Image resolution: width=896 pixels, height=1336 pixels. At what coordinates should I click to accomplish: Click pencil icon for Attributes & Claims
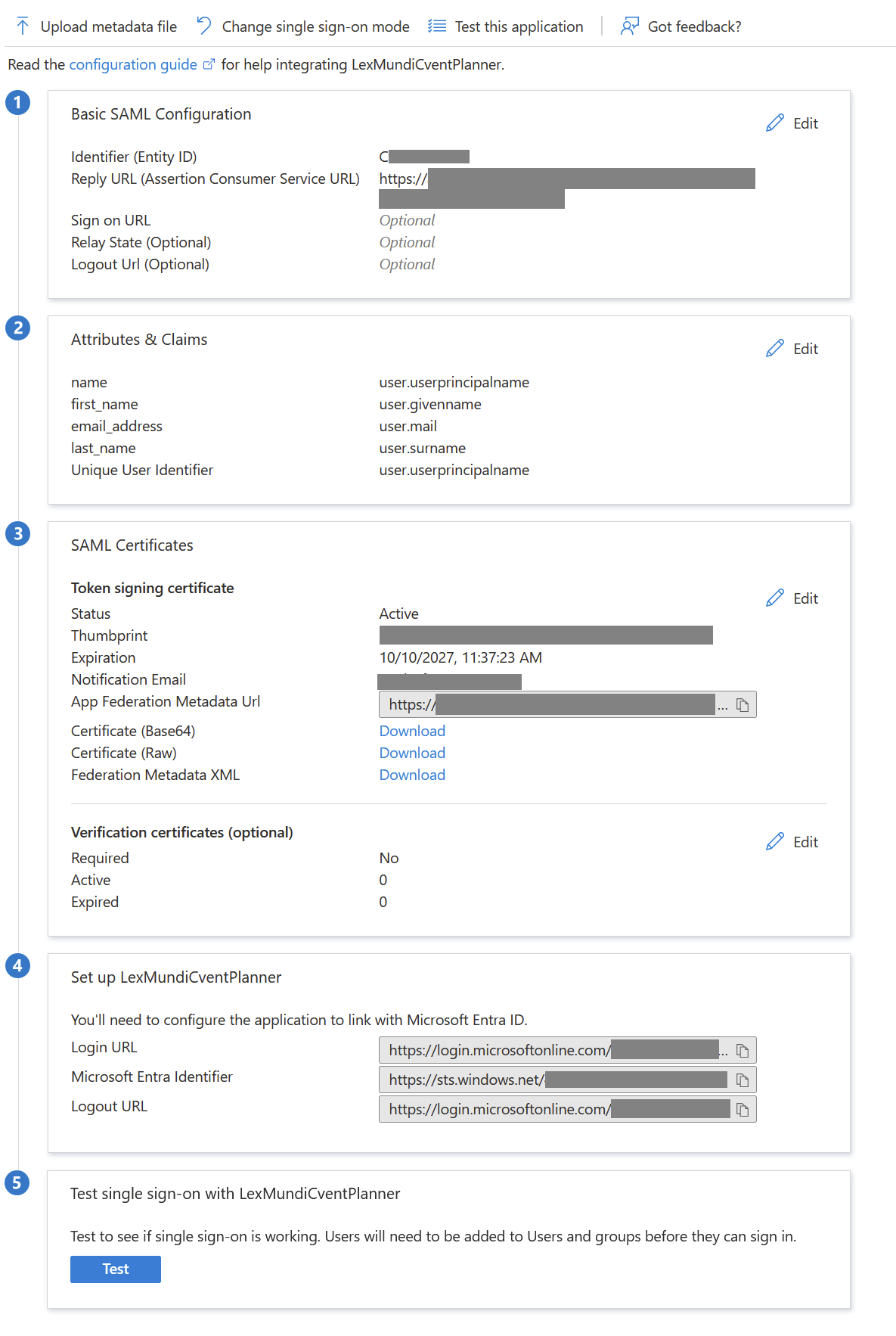[x=775, y=349]
